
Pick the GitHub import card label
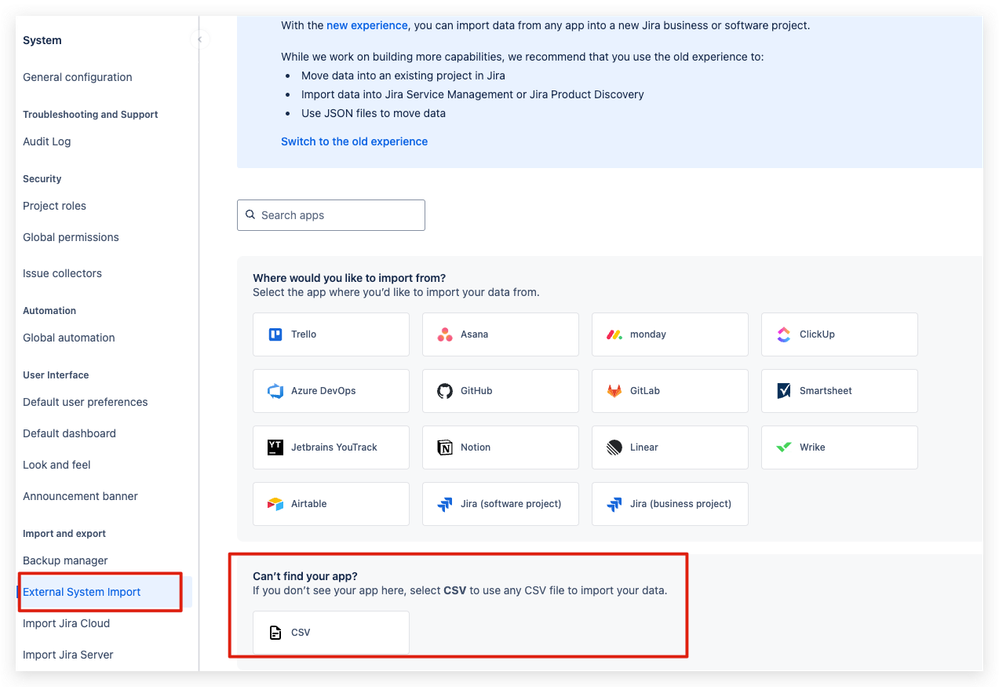(x=477, y=391)
